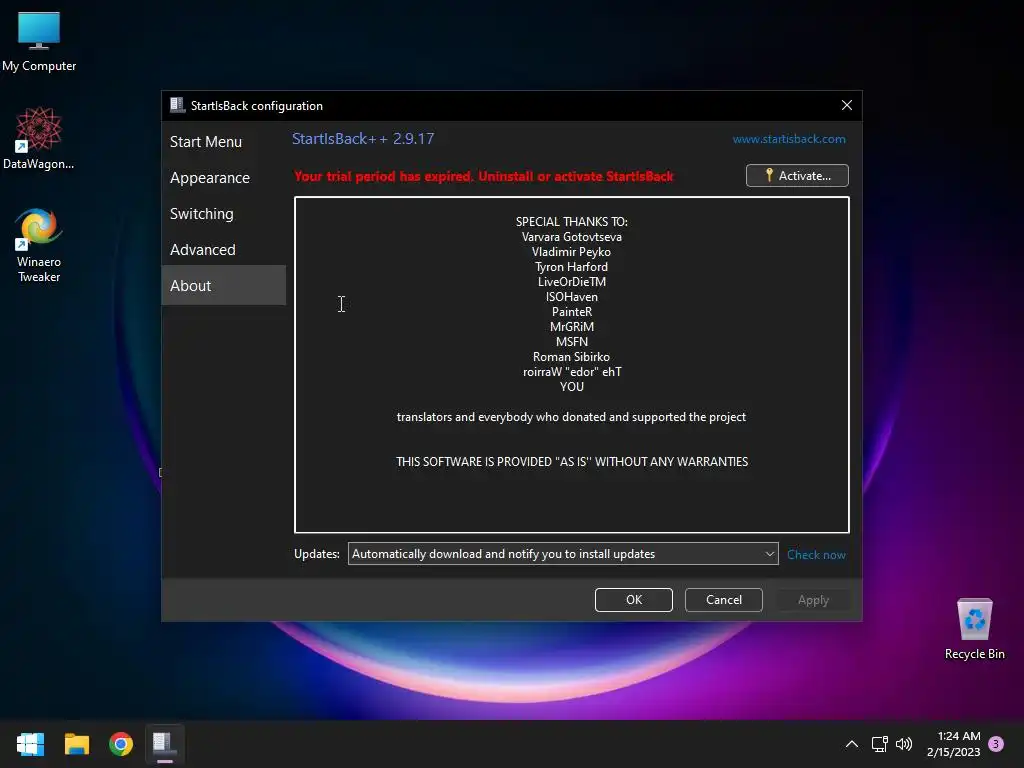Open the taskbar clock and date
The image size is (1024, 768).
pos(953,744)
